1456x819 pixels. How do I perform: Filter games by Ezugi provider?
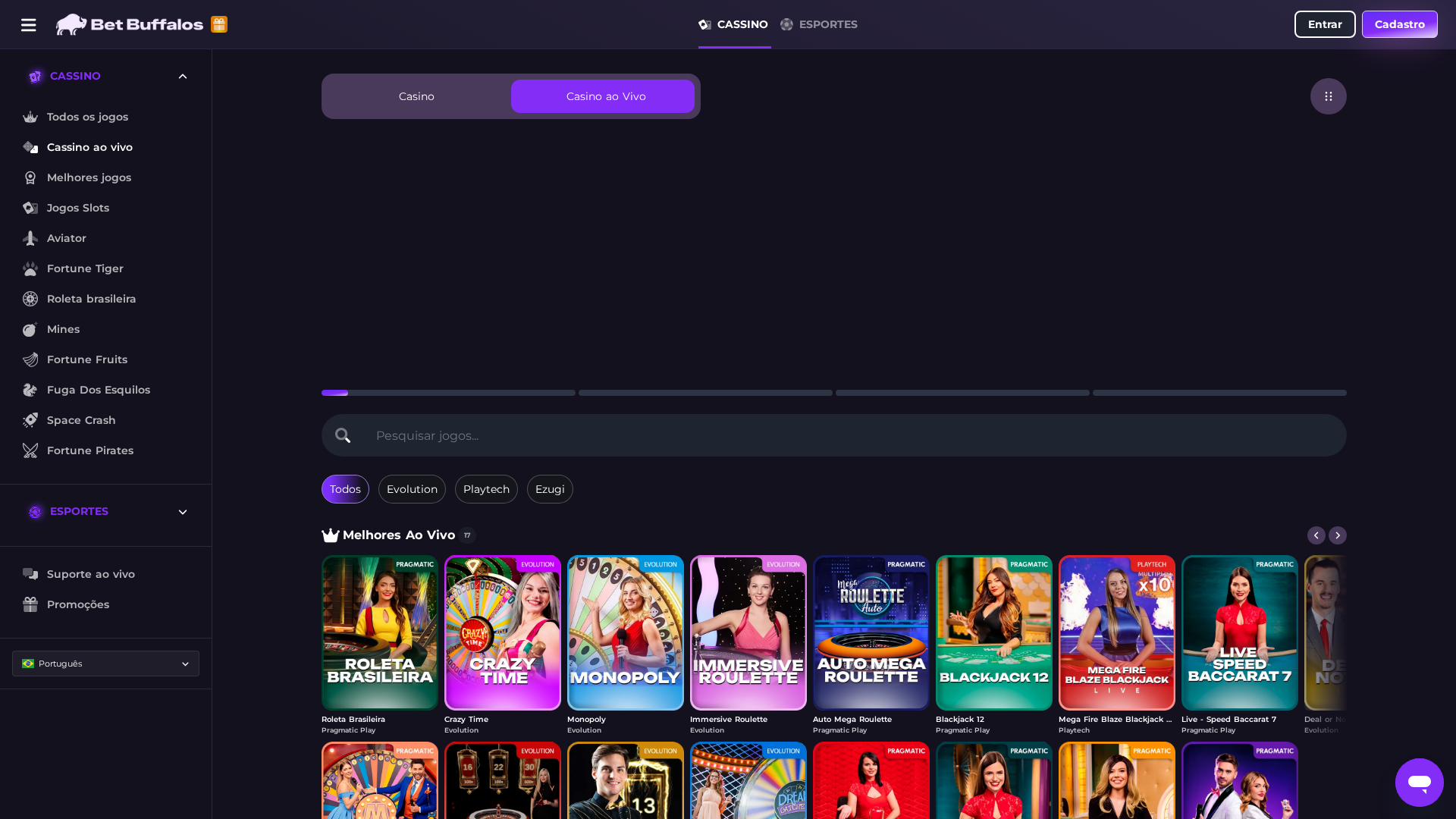[550, 489]
